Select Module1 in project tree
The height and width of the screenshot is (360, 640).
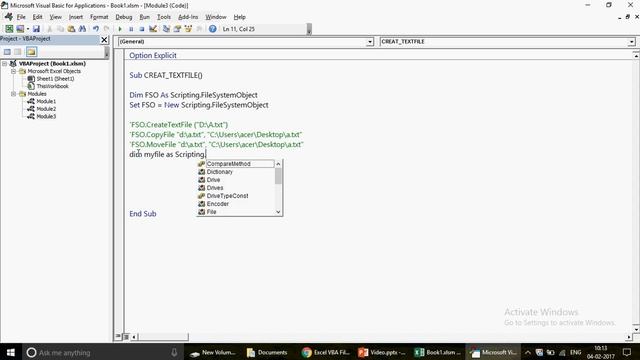[x=46, y=101]
